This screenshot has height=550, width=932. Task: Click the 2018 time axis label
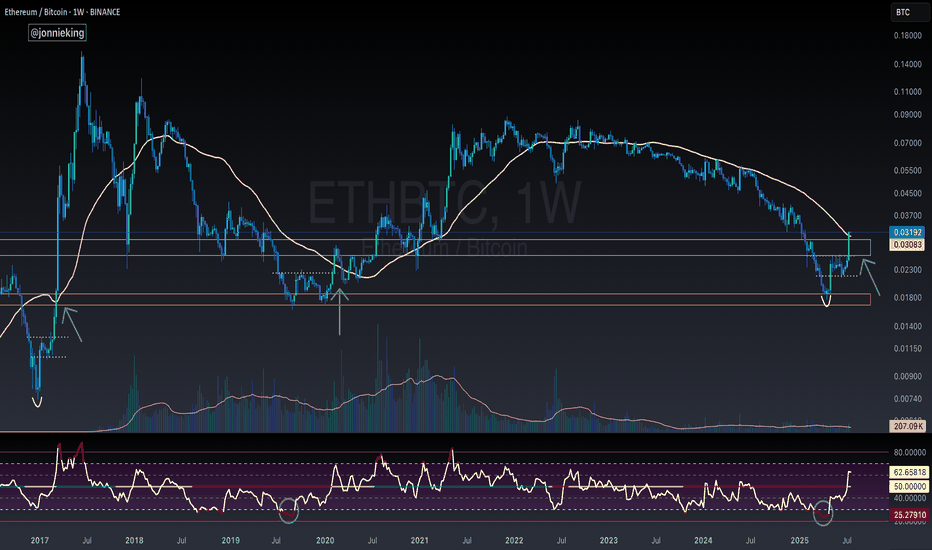point(134,540)
